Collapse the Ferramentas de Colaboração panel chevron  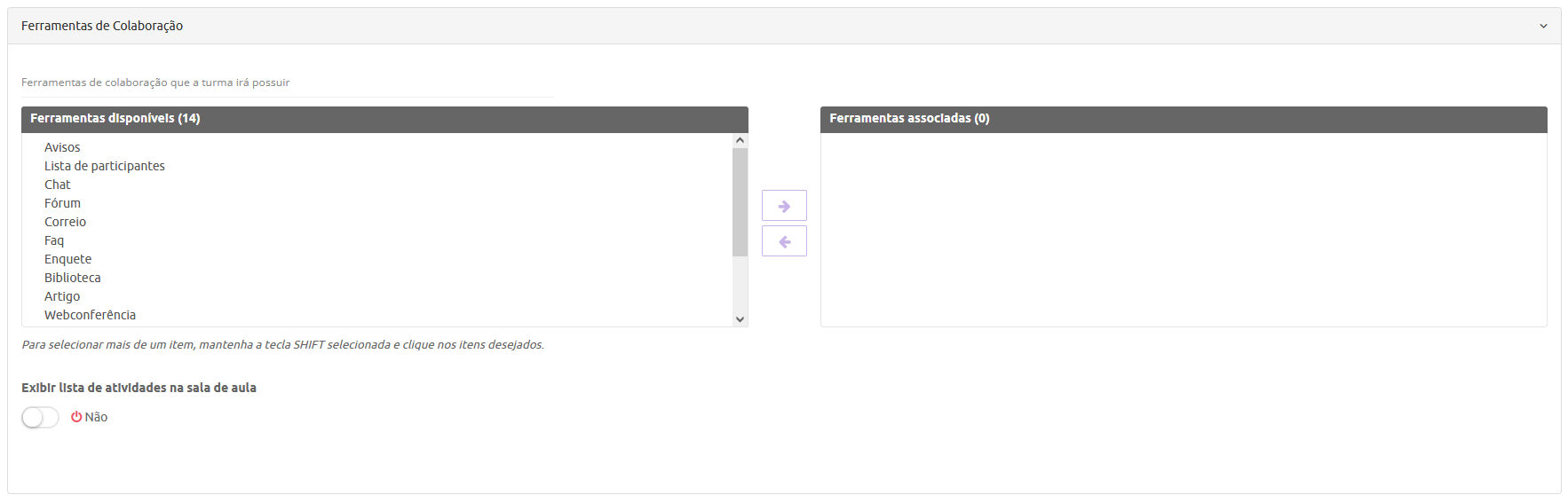pos(1543,27)
